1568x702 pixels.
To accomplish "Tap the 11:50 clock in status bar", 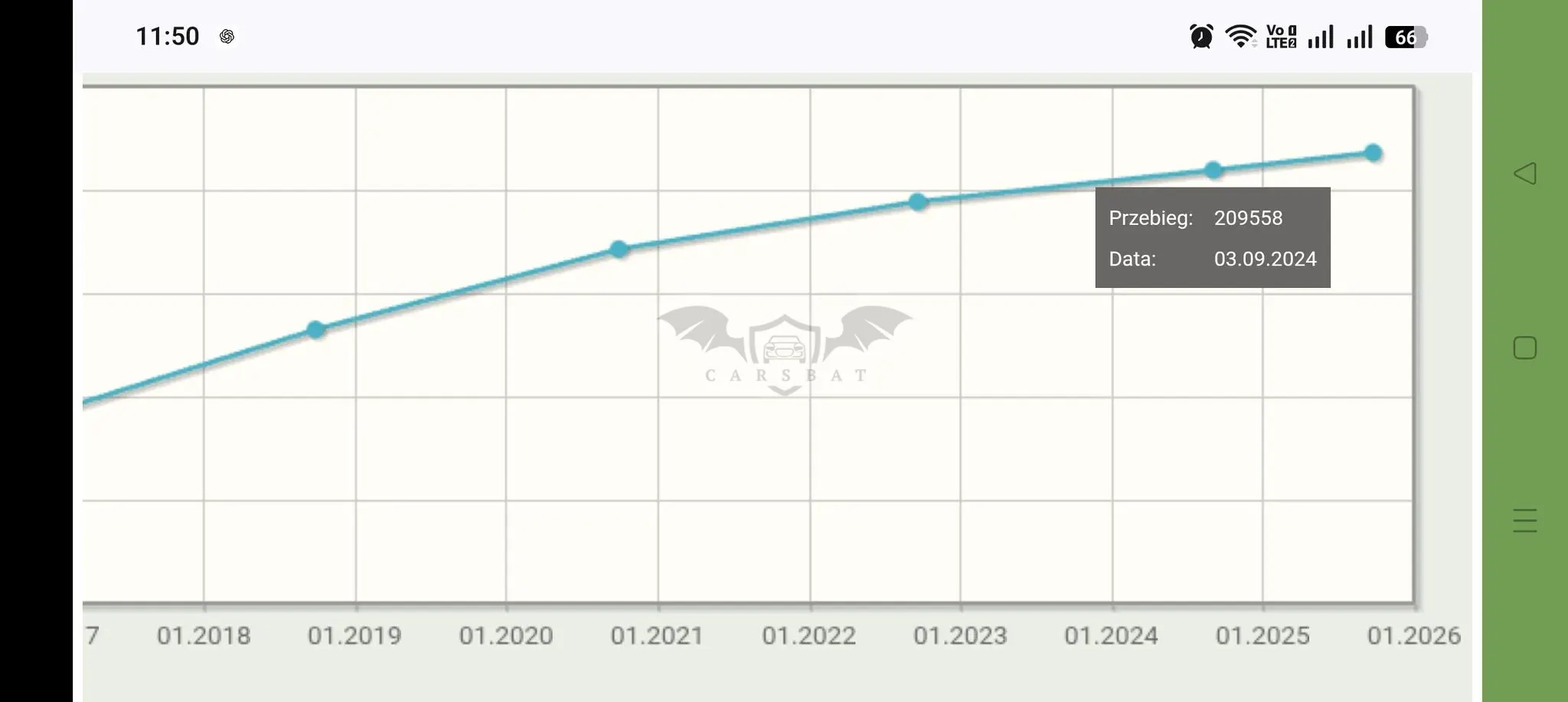I will 167,36.
